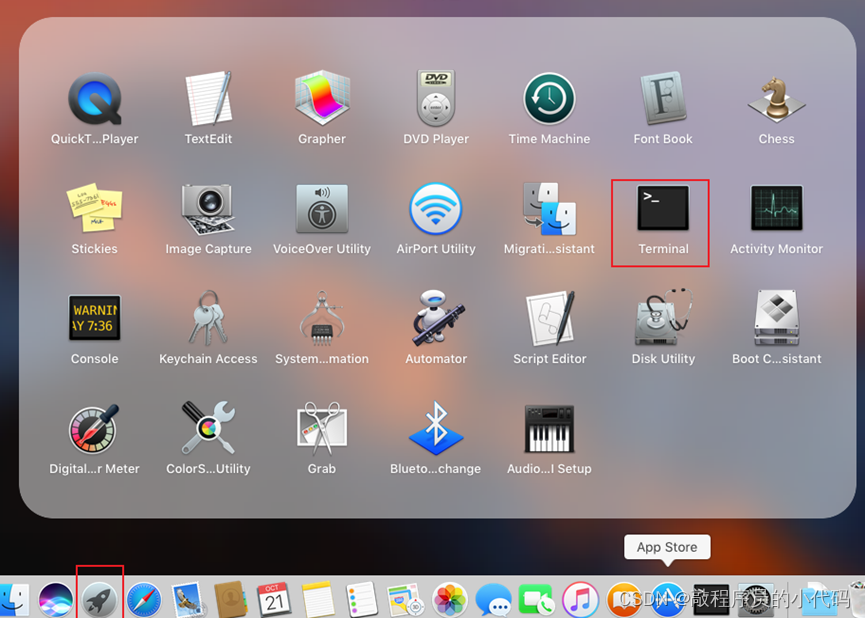Click the Launchpad rocket in the Dock
This screenshot has width=865, height=618.
(x=100, y=600)
